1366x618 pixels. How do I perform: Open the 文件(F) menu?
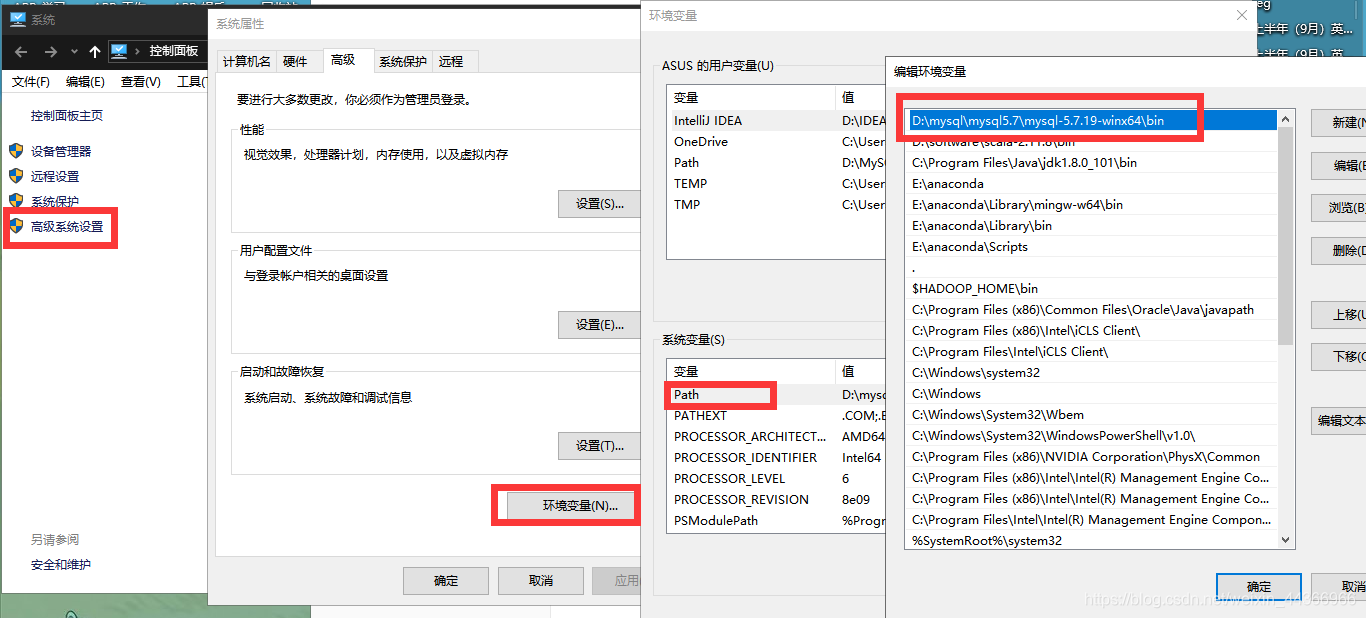[x=29, y=81]
